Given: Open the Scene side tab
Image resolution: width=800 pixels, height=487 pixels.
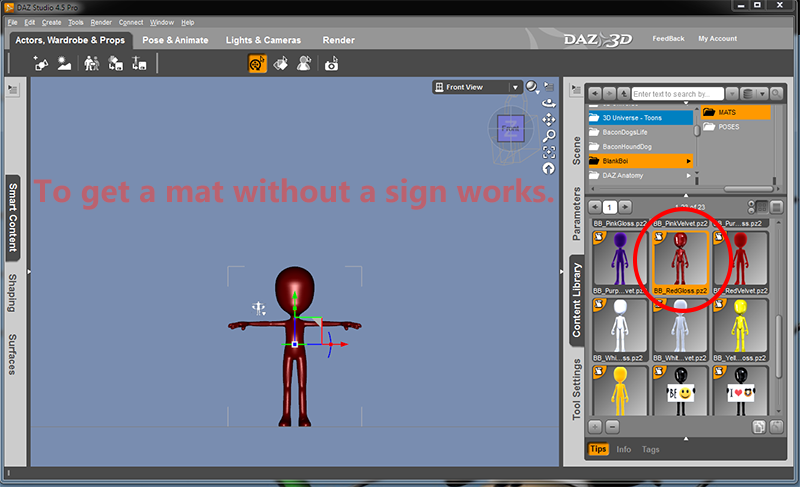Looking at the screenshot, I should pos(577,150).
